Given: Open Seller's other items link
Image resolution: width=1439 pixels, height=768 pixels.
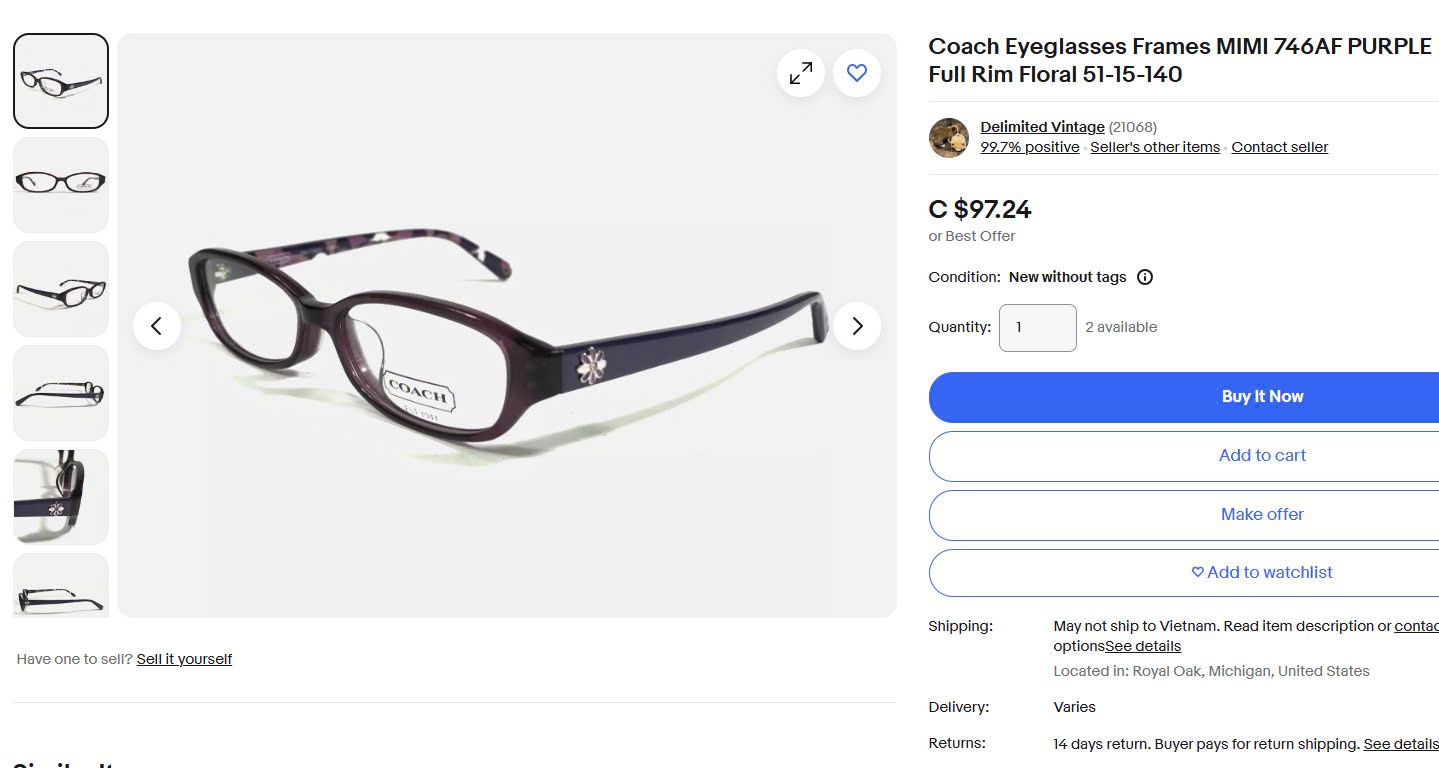Looking at the screenshot, I should 1155,147.
